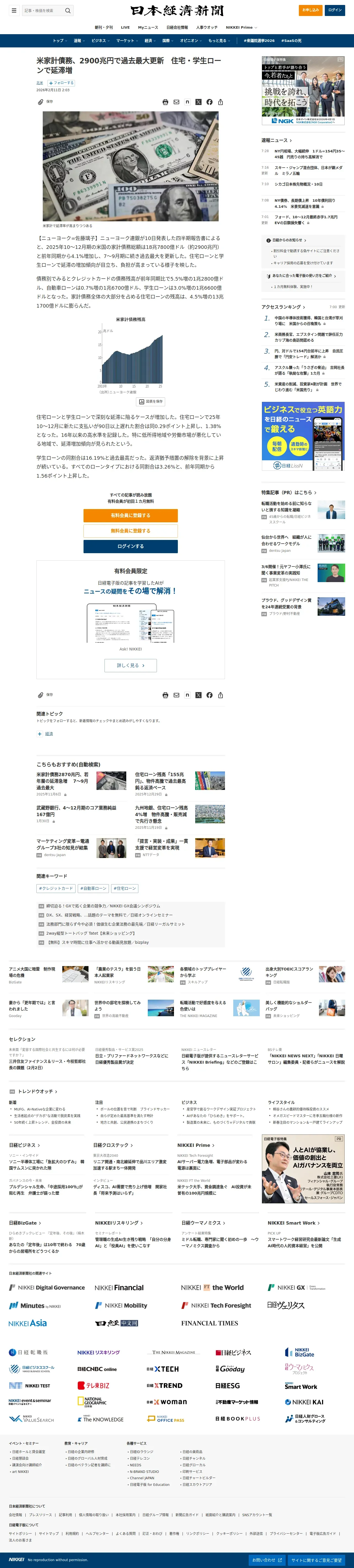Viewport: 354px width, 1568px height.
Task: Click the 保存 paperclip icon below the headline
Action: click(x=40, y=102)
